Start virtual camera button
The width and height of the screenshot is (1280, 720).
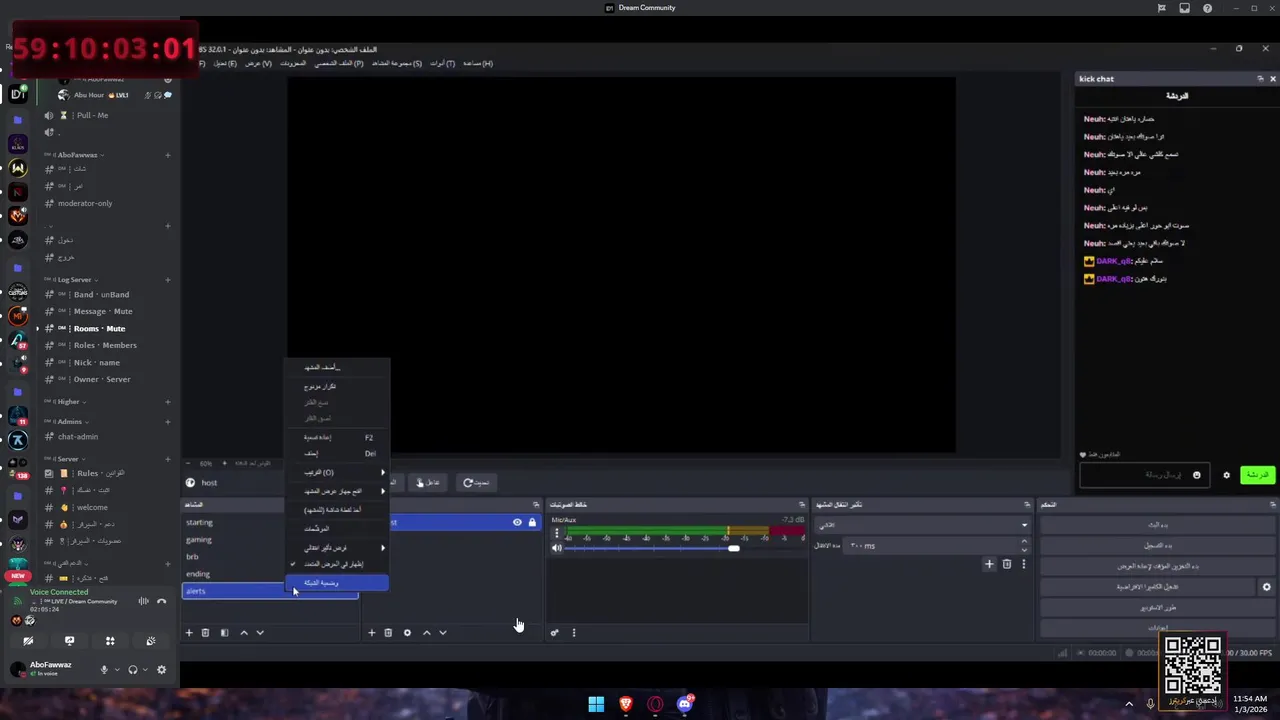coord(1148,587)
